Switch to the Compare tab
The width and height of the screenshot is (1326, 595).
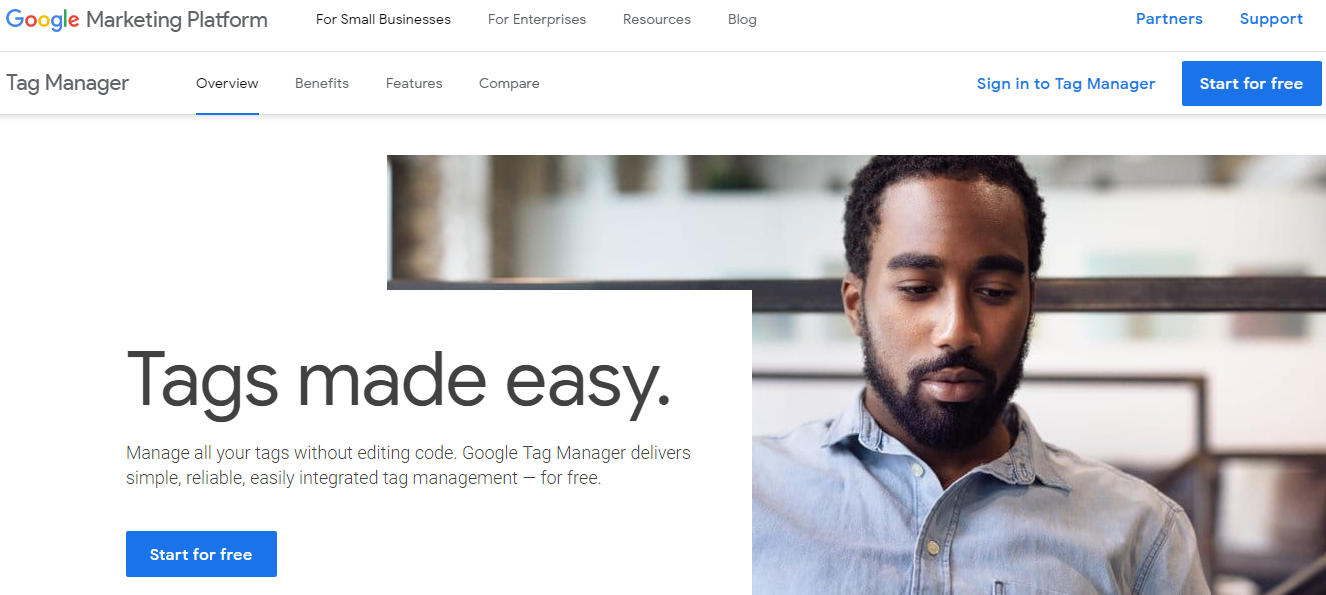509,83
